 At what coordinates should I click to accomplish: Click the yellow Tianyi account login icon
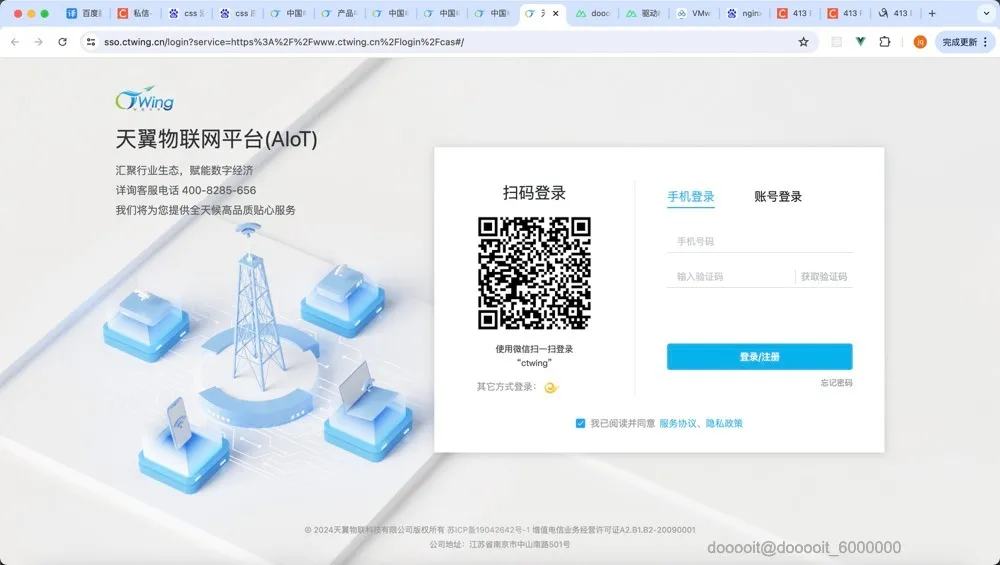(x=552, y=387)
